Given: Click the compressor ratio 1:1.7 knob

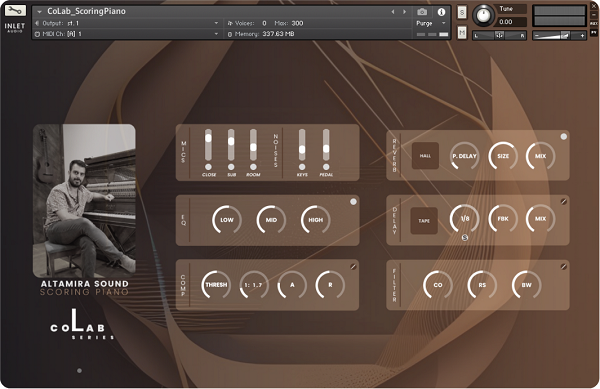Looking at the screenshot, I should coord(254,285).
